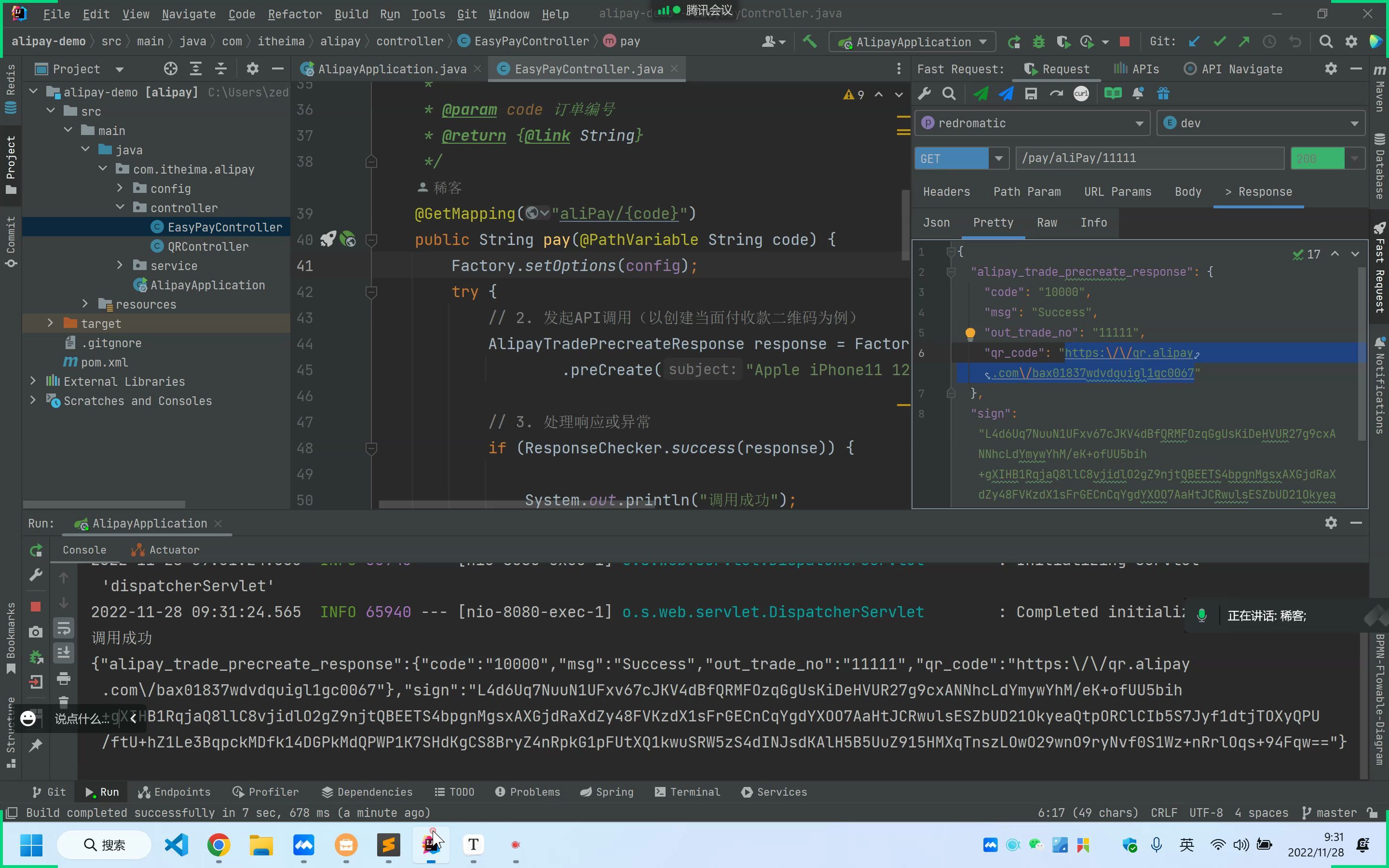Click Rerun AlipayApplication icon in Run panel
Image resolution: width=1389 pixels, height=868 pixels.
click(36, 550)
